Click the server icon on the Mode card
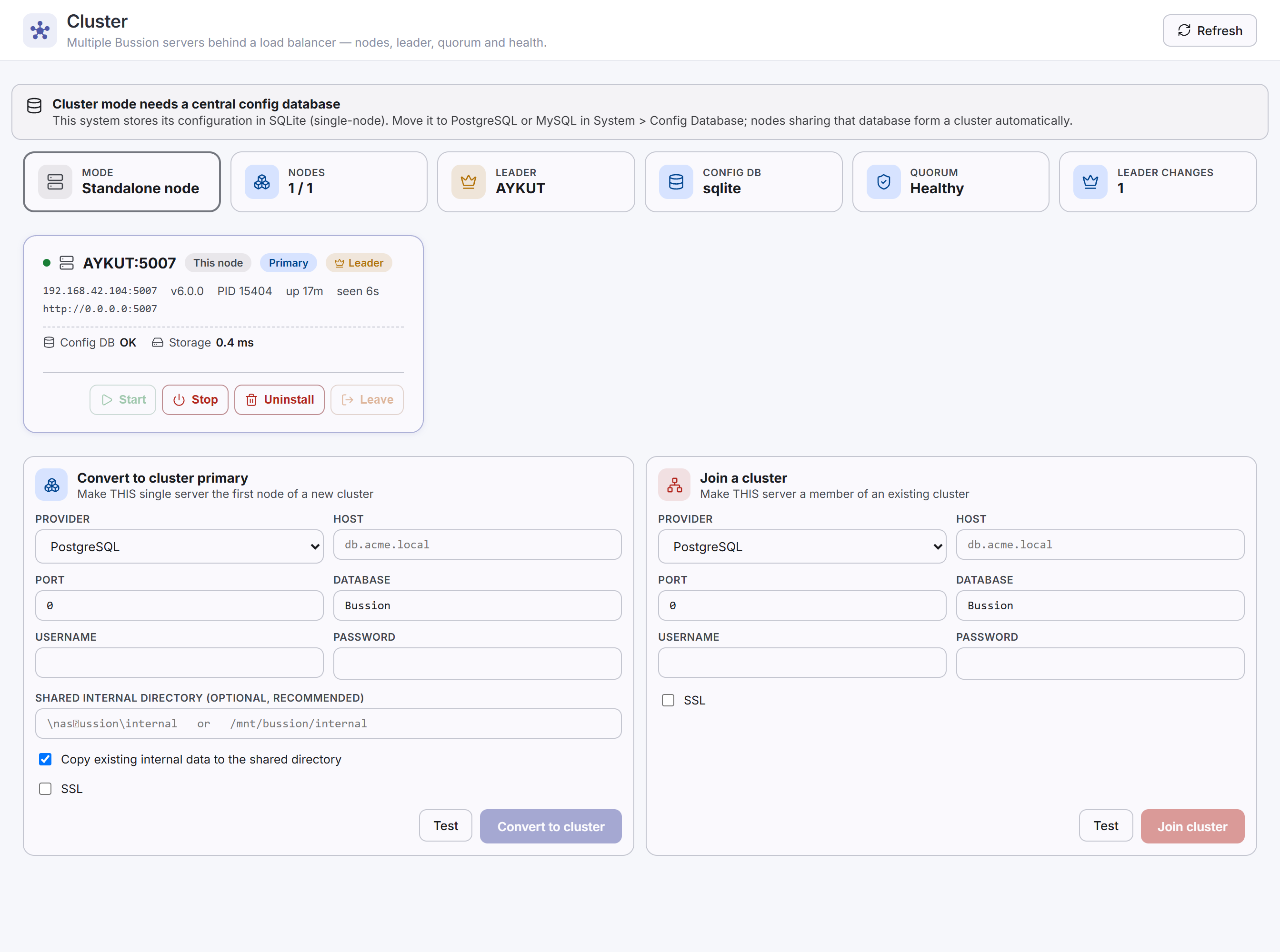Screen dimensions: 1280x952 pos(55,182)
